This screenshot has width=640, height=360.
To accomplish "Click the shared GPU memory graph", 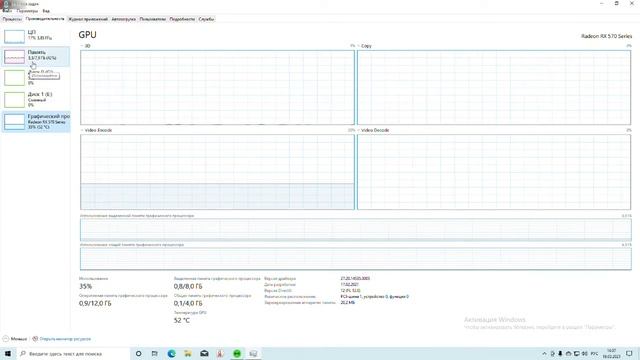I will point(356,259).
